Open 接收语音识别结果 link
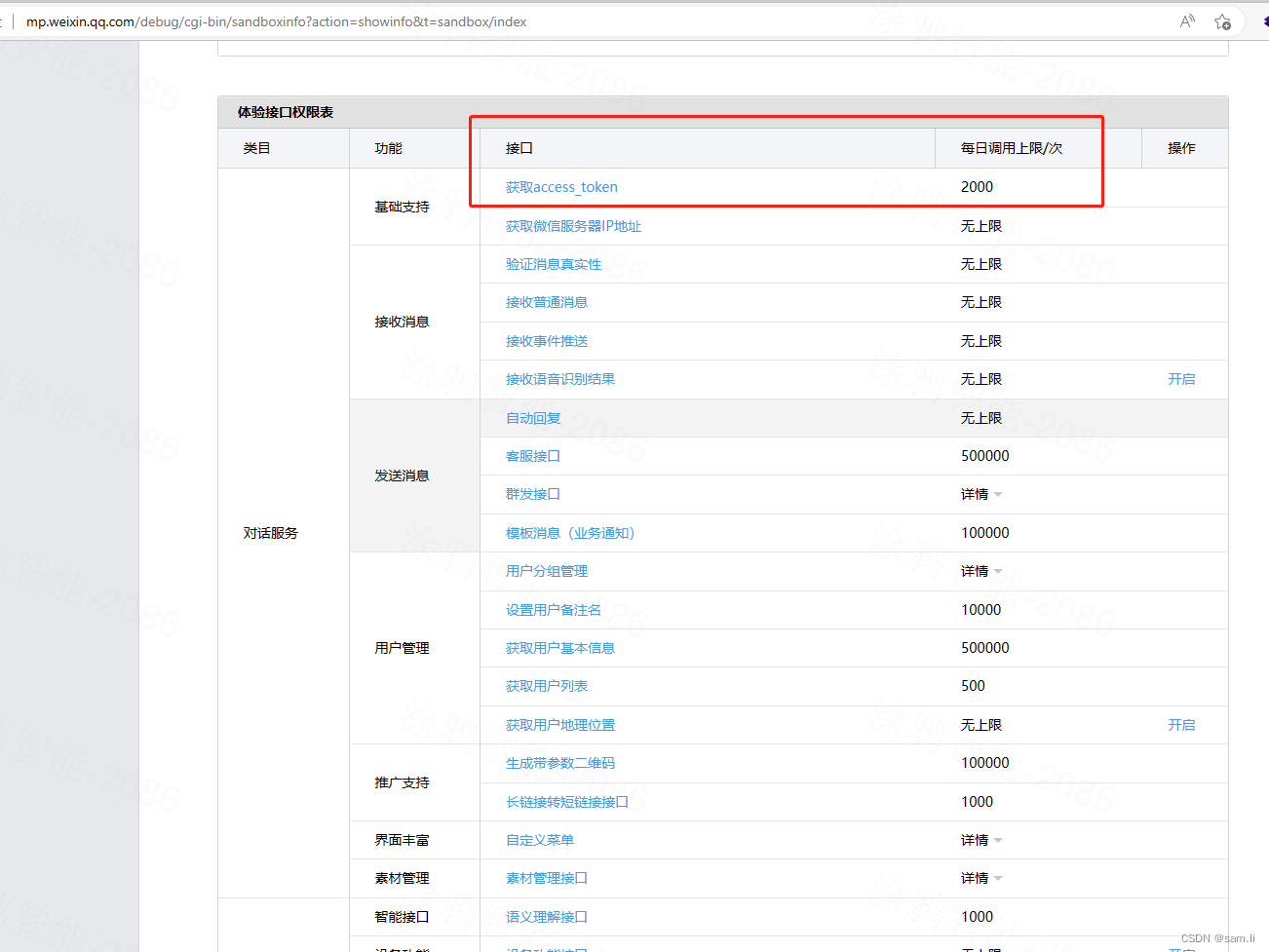This screenshot has height=952, width=1269. point(560,379)
